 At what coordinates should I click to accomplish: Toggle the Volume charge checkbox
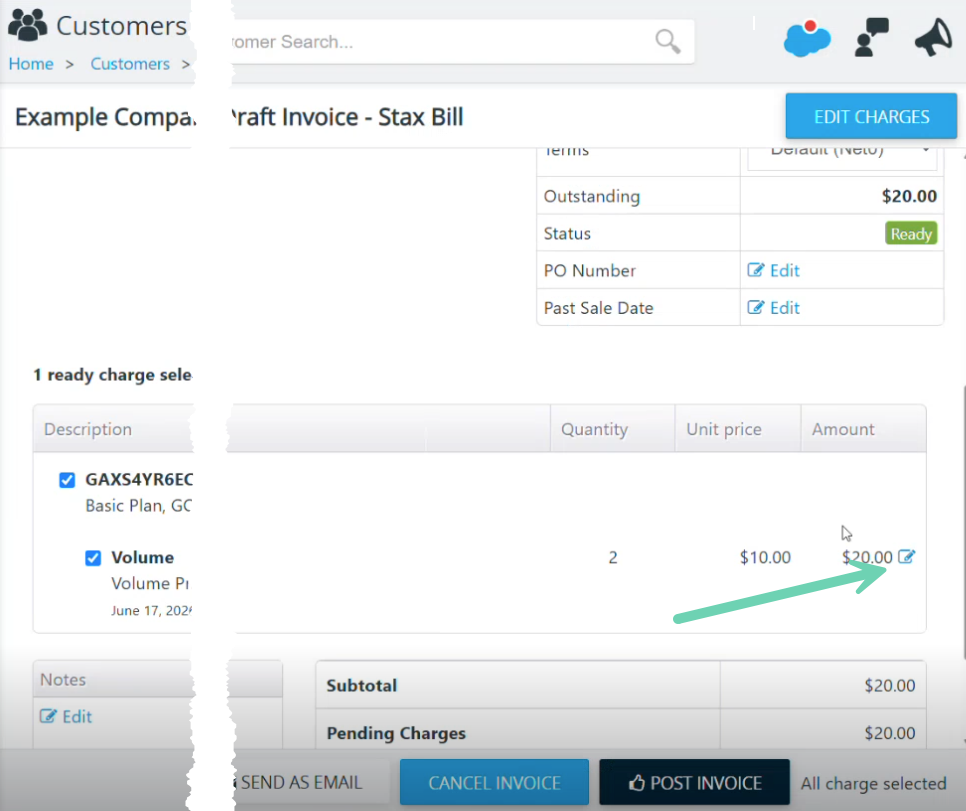pos(93,558)
